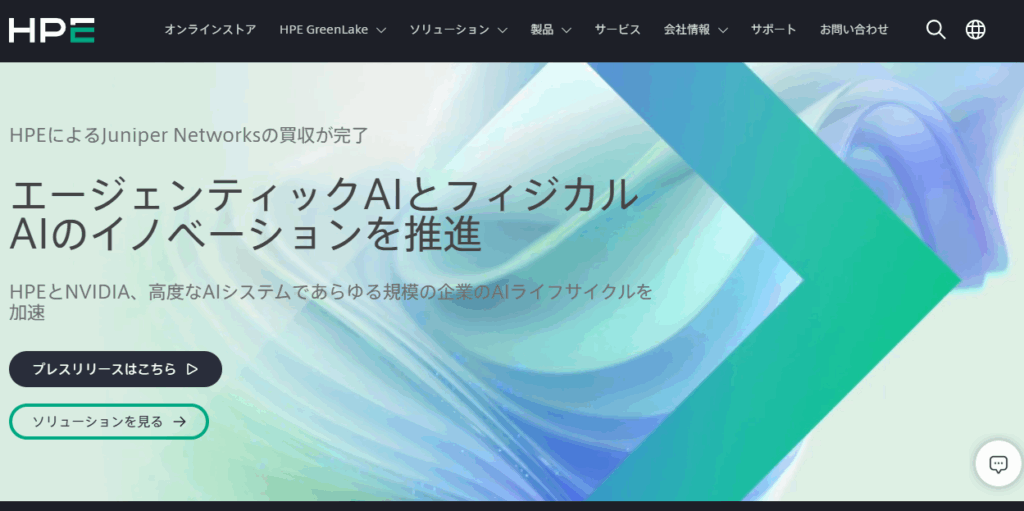Click the ソリューションを見る button
Screen dimensions: 1024x511
[109, 422]
